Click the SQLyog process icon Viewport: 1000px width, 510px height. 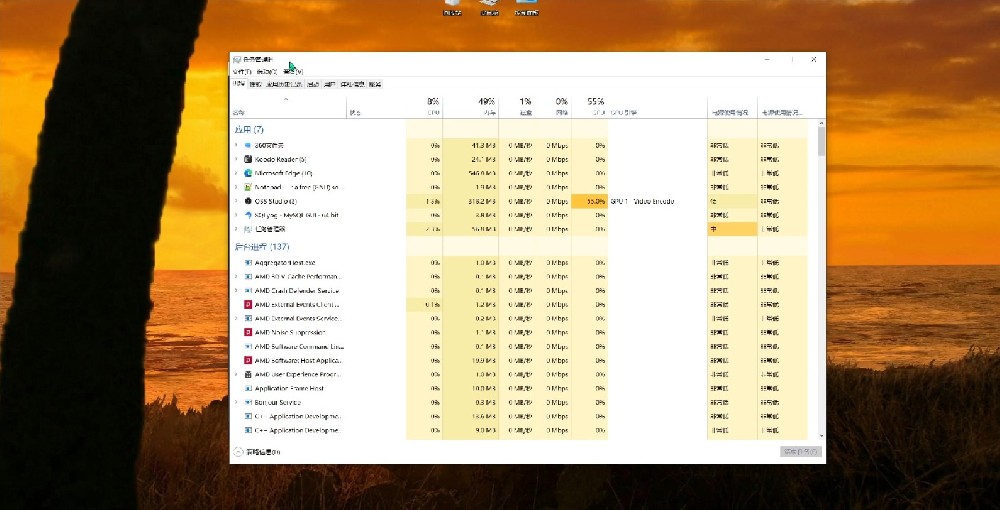(x=248, y=215)
